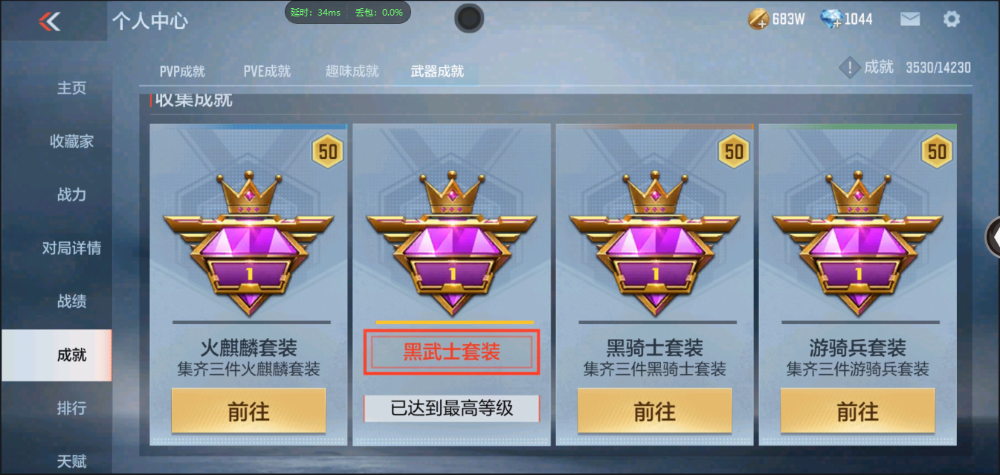Click the diamond currency icon

(832, 19)
